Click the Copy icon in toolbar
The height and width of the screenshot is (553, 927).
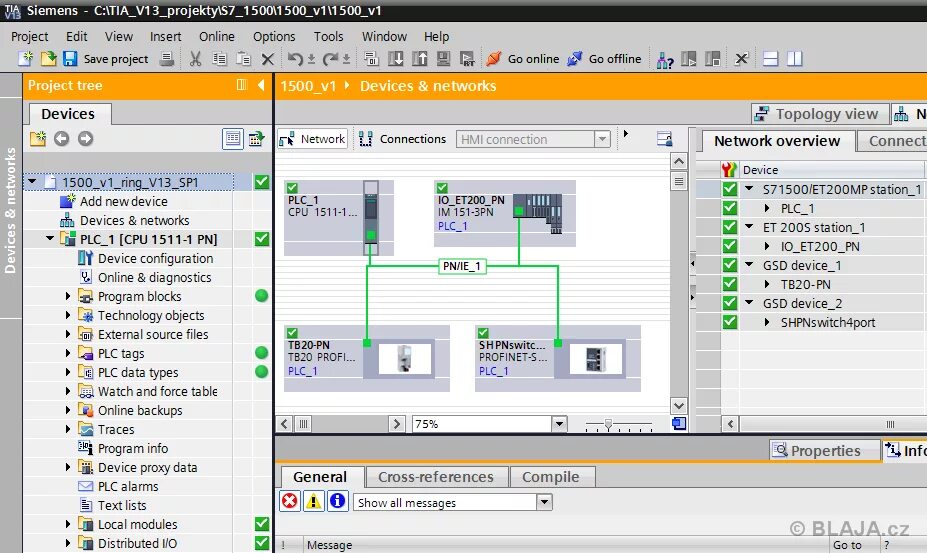(x=219, y=59)
